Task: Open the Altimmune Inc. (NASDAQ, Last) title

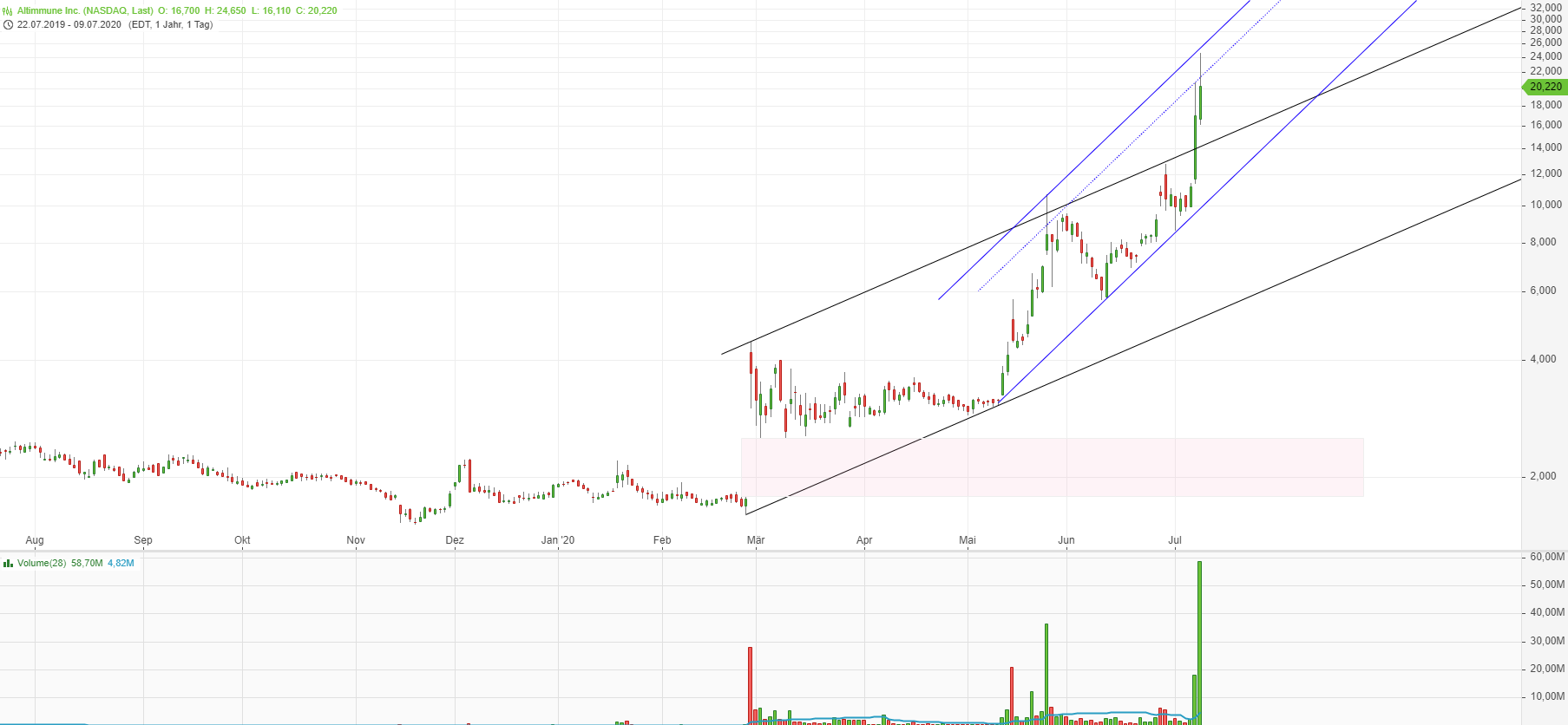Action: (85, 10)
